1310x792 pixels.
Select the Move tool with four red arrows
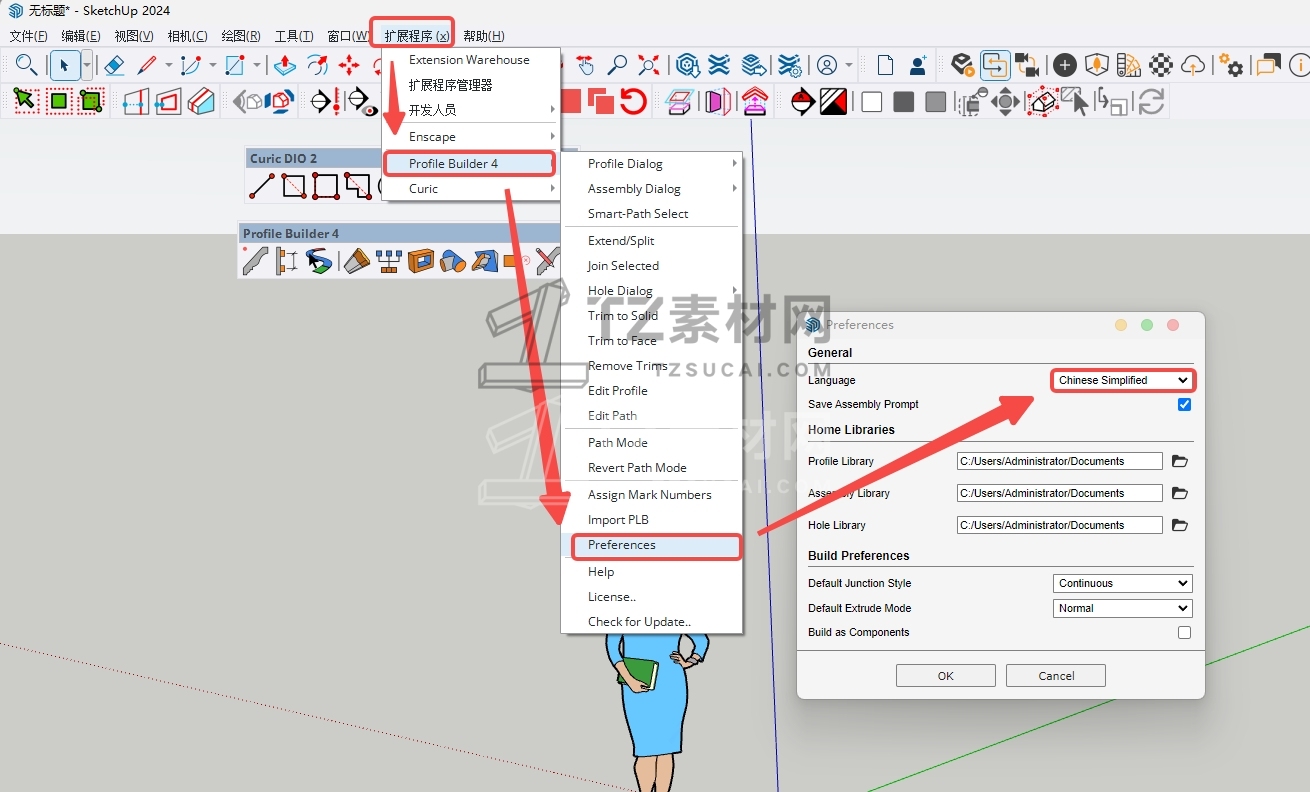pyautogui.click(x=349, y=66)
